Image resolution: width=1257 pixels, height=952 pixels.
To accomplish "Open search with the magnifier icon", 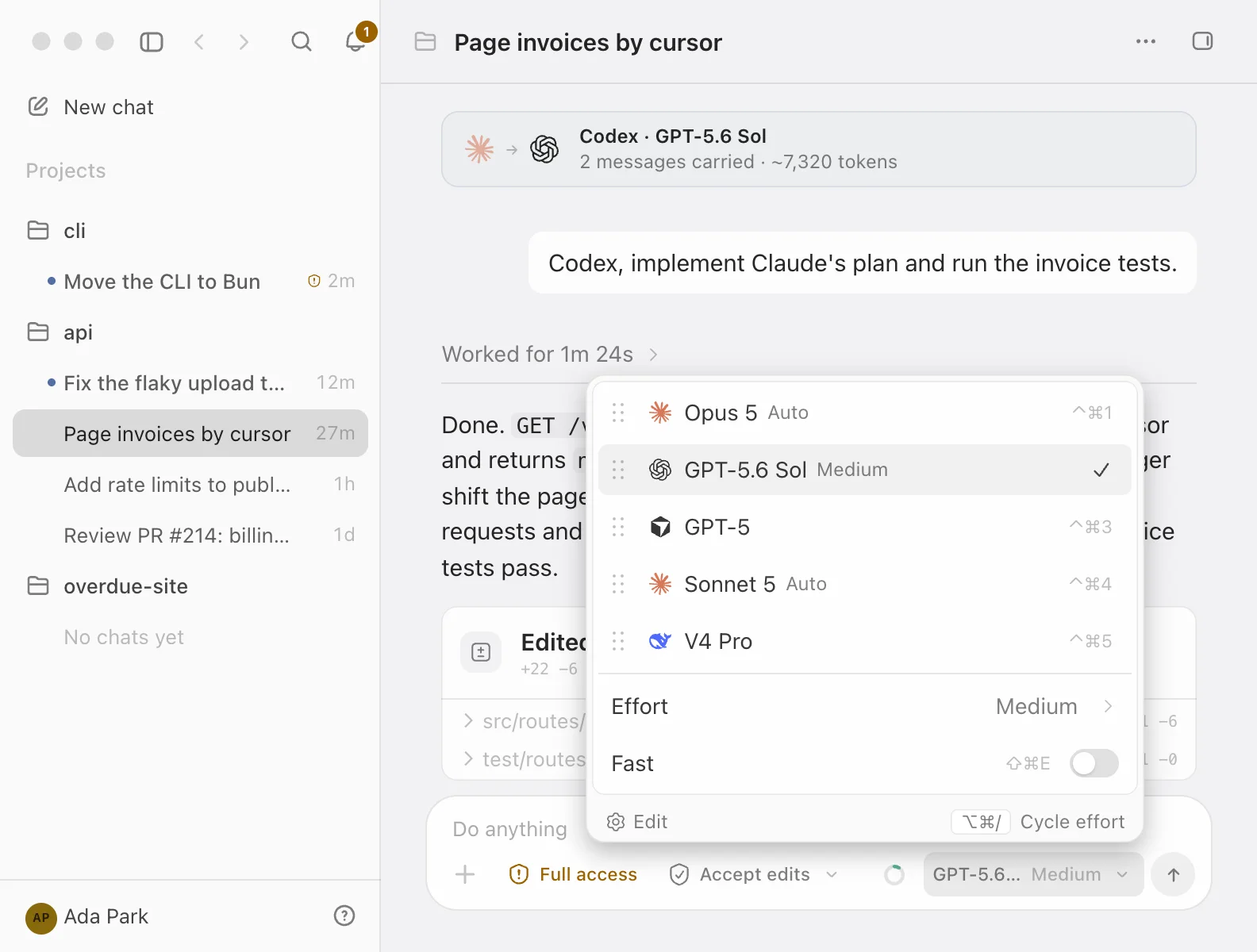I will point(302,41).
